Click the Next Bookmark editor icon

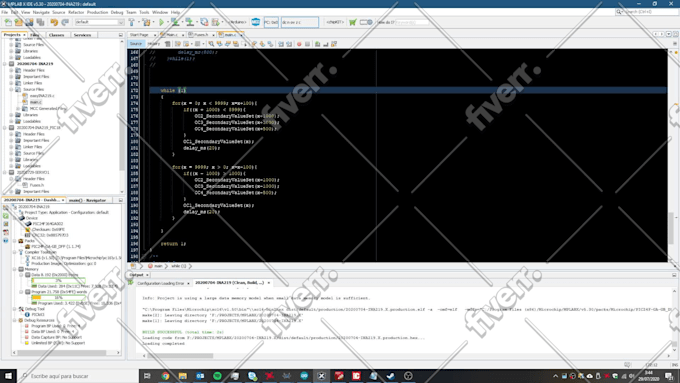click(x=262, y=44)
